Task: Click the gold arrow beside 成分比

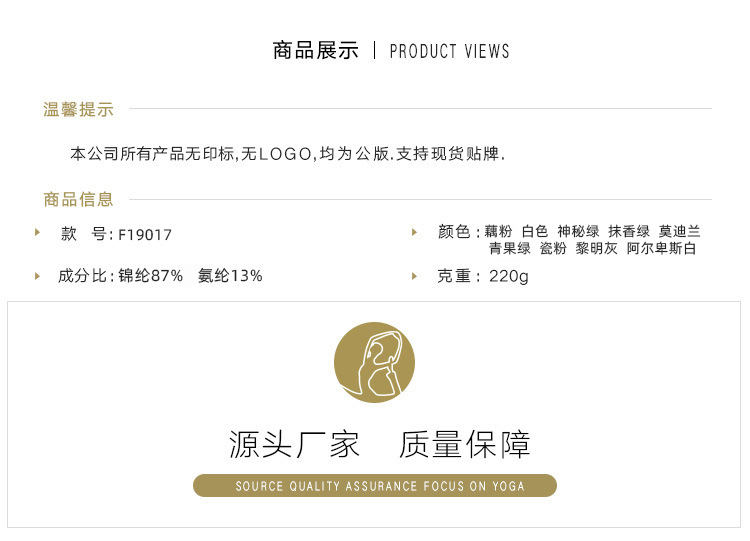Action: pos(37,276)
